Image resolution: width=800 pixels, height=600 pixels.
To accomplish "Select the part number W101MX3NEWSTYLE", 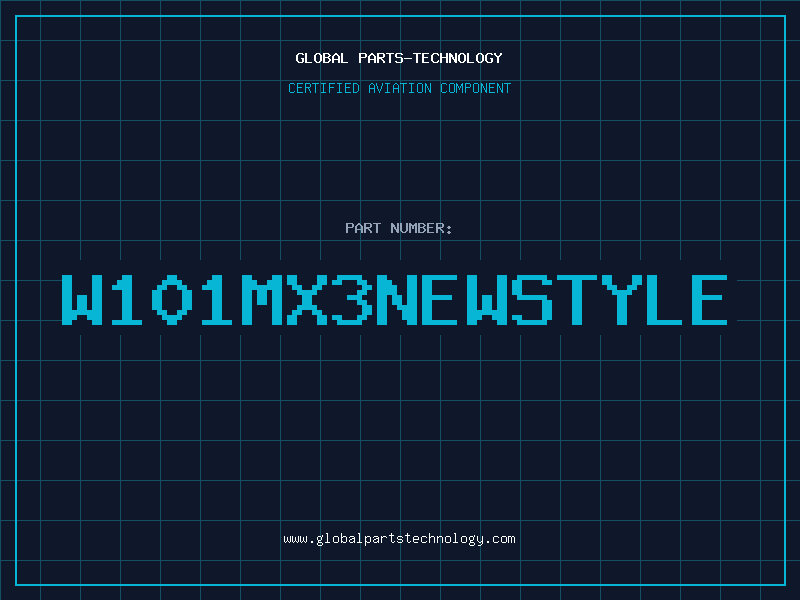I will point(394,299).
